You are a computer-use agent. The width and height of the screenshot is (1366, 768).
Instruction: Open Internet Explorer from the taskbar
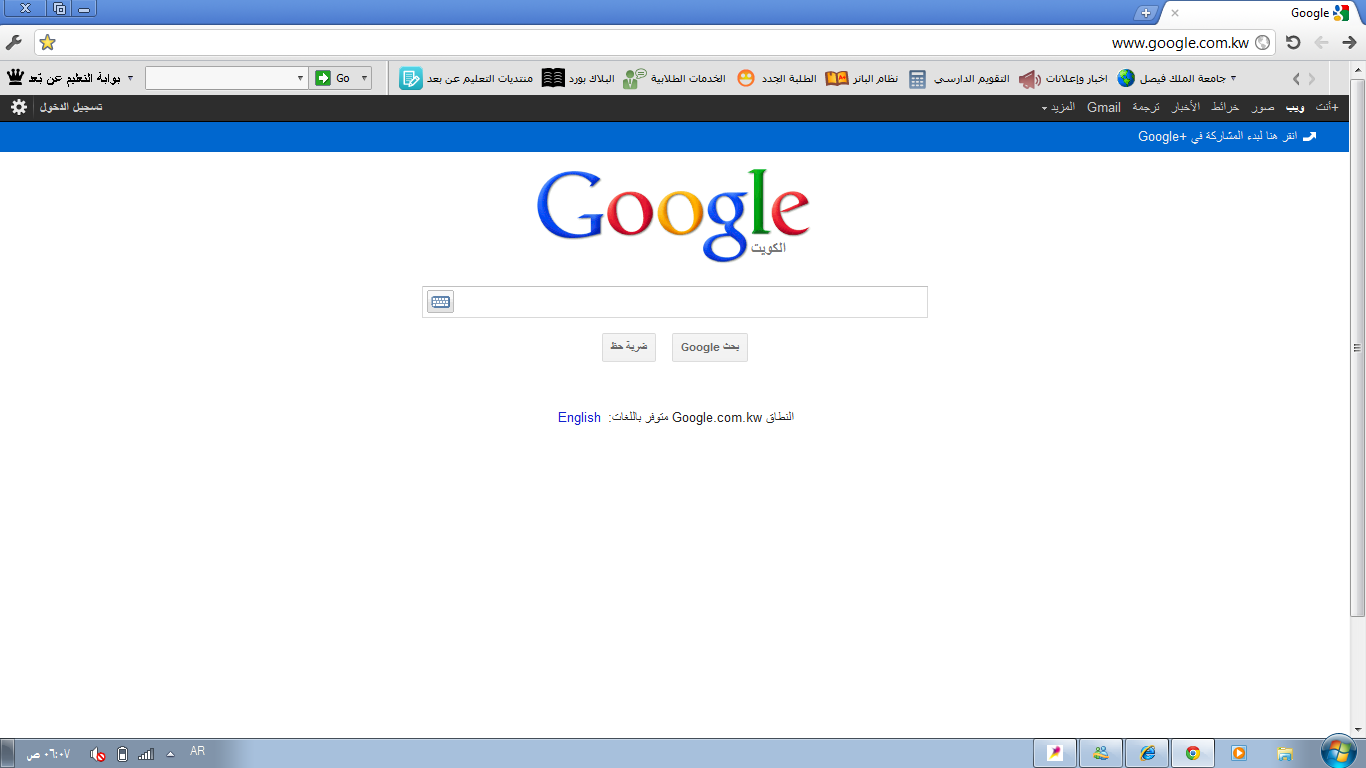[x=1146, y=753]
